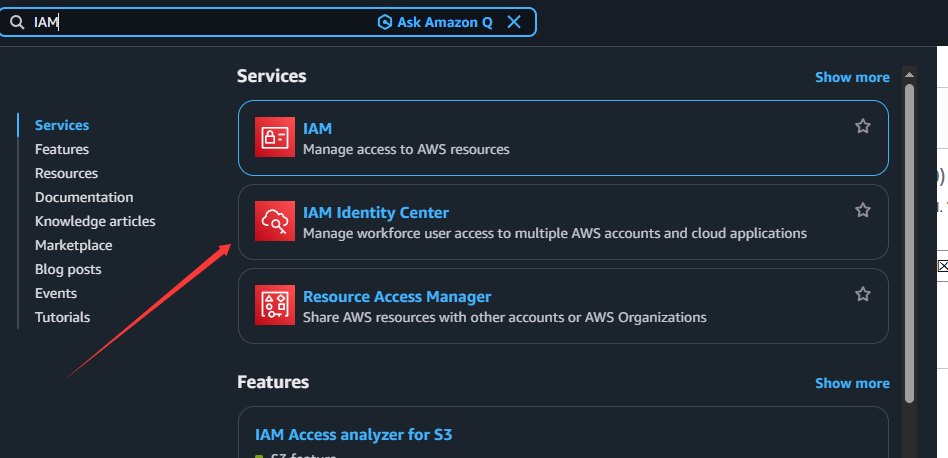Open the IAM Identity Center title link
The image size is (948, 458).
(x=376, y=213)
